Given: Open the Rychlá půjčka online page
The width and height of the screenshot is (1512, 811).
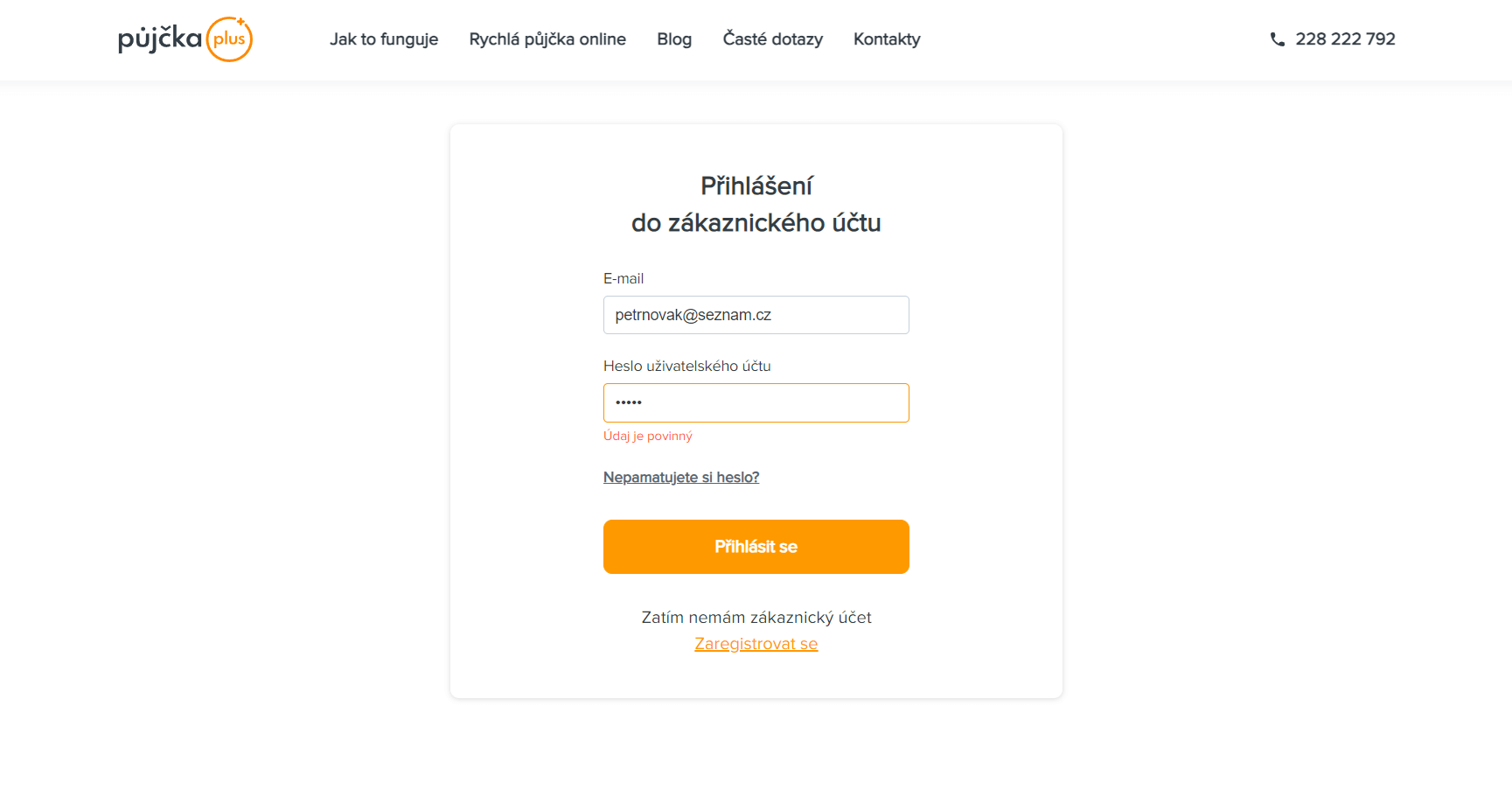Looking at the screenshot, I should 547,39.
